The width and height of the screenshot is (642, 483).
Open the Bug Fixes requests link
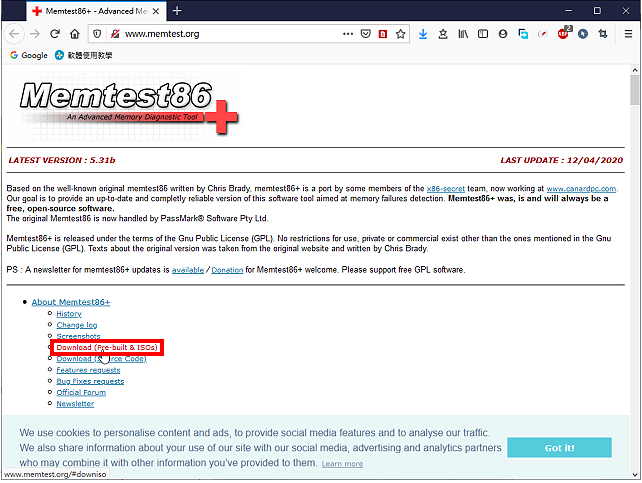point(90,381)
